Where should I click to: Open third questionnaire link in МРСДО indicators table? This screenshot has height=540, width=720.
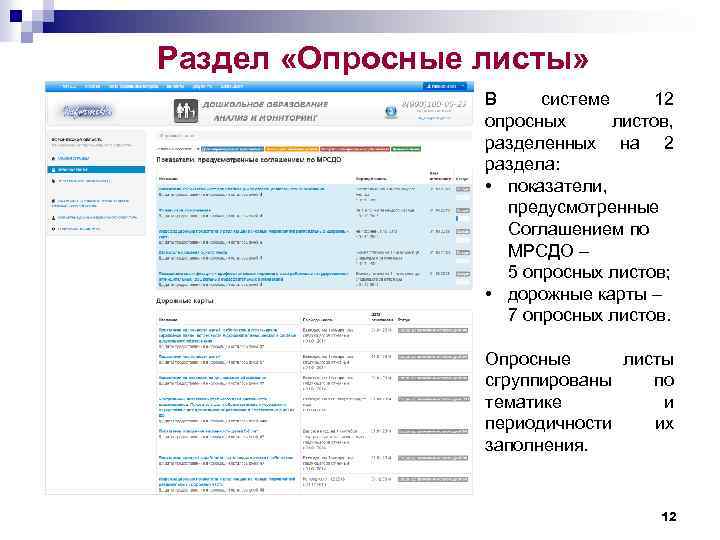[253, 233]
